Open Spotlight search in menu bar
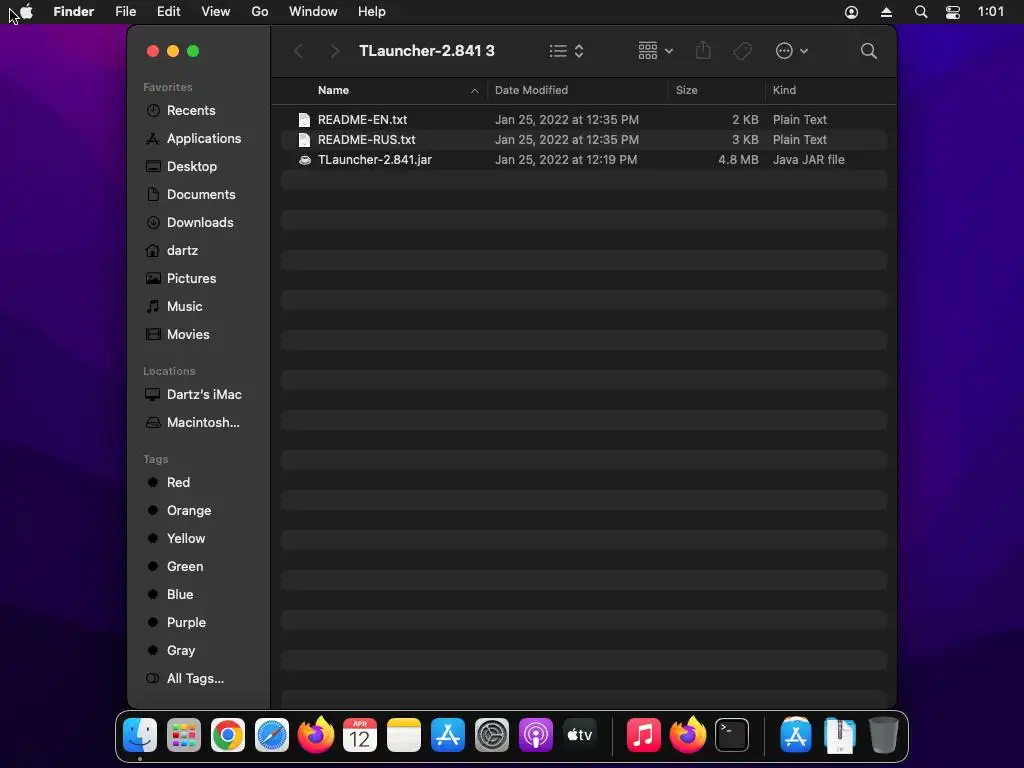Viewport: 1024px width, 768px height. pos(921,12)
